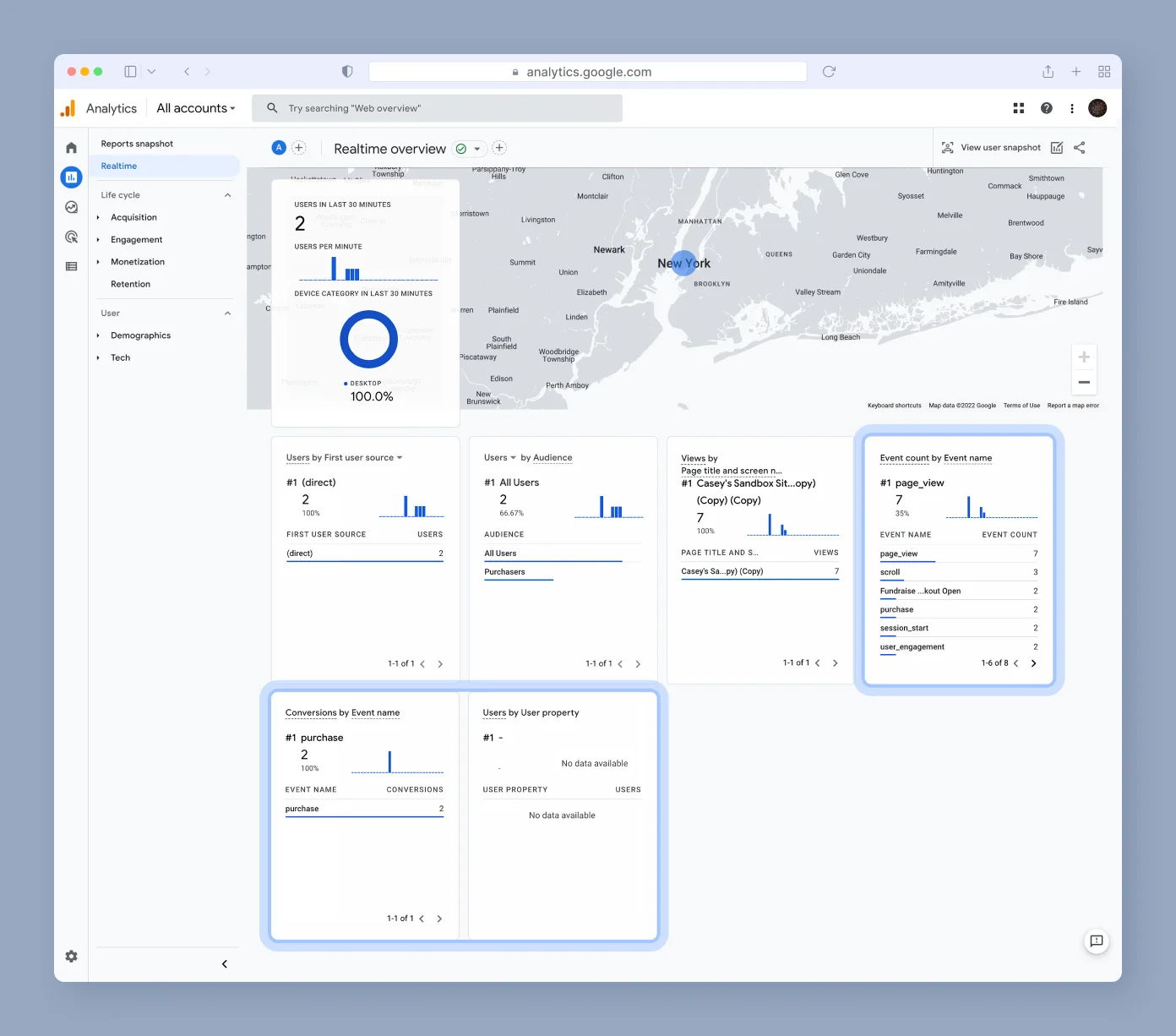The width and height of the screenshot is (1176, 1036).
Task: Go to next page of Event count card
Action: click(1033, 663)
